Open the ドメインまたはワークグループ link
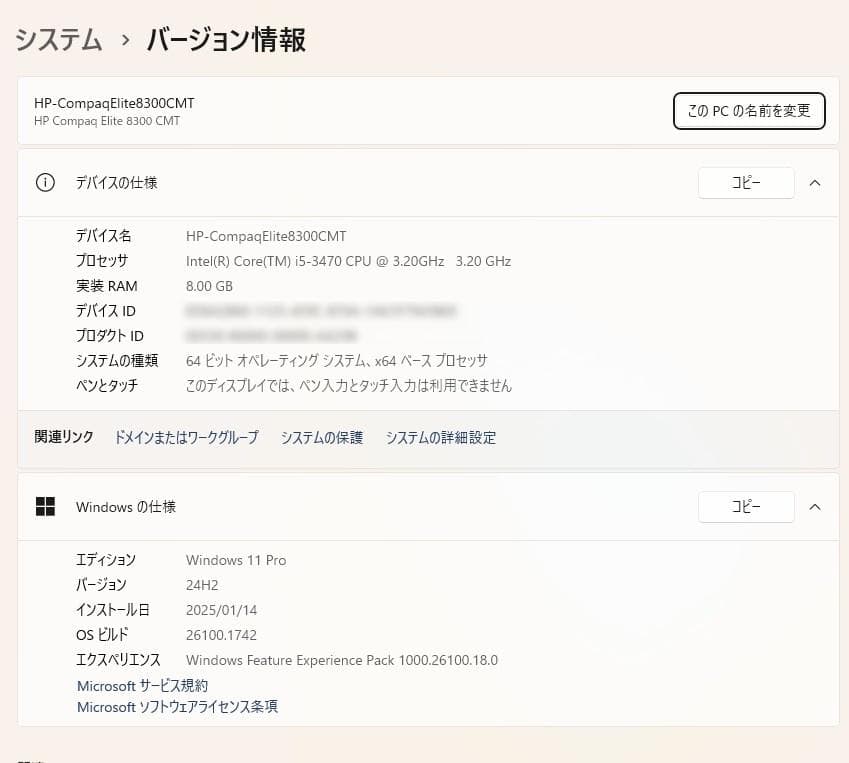Viewport: 849px width, 763px height. (x=187, y=437)
